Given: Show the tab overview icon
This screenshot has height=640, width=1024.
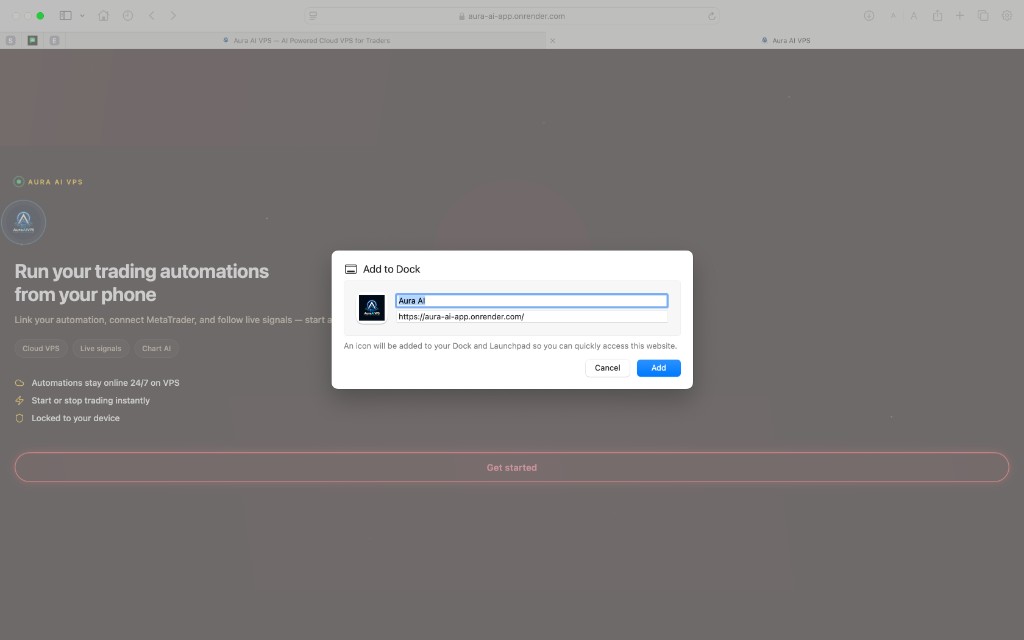Looking at the screenshot, I should click(x=983, y=16).
